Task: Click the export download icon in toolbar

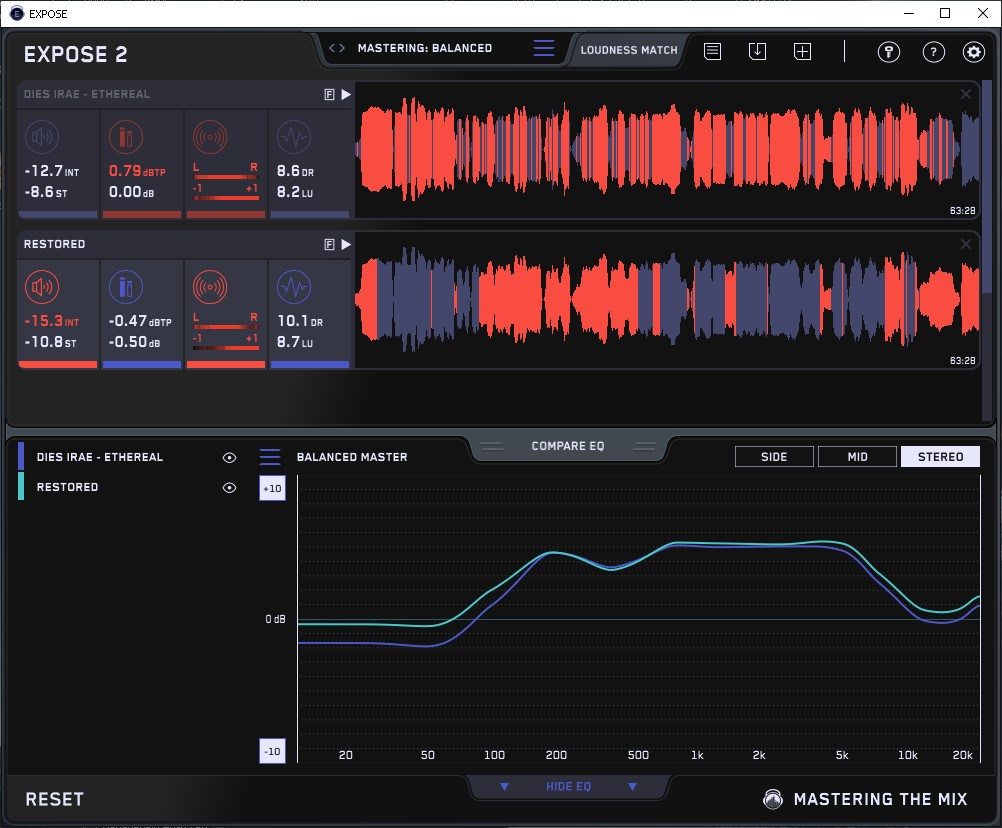Action: click(757, 51)
